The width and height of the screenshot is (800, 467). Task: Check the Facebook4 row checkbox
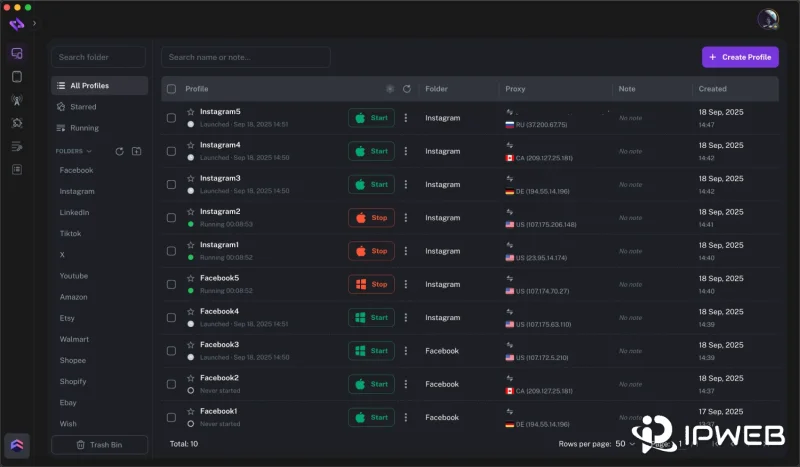(x=171, y=317)
